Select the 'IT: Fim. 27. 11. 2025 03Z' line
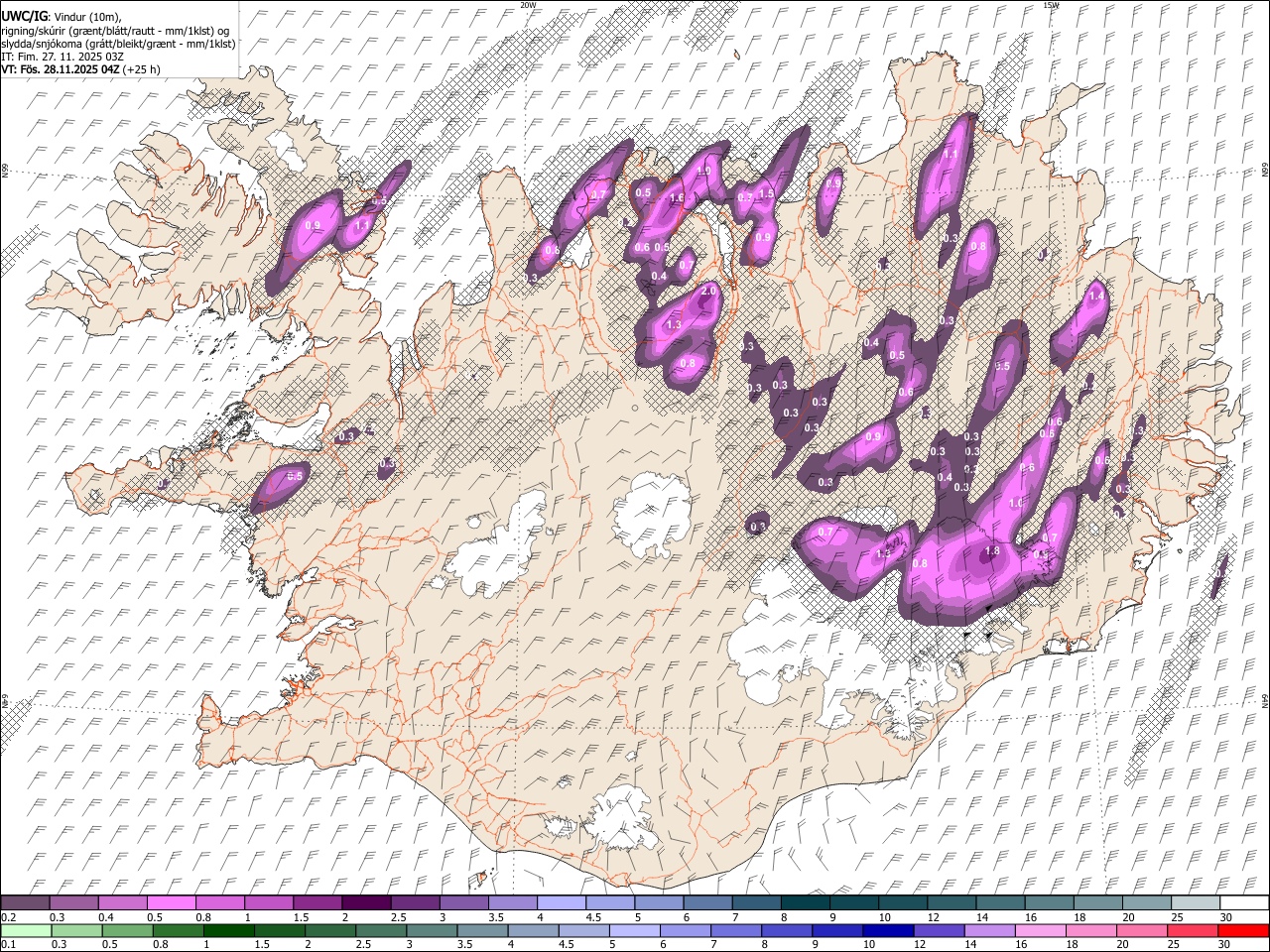Image resolution: width=1270 pixels, height=952 pixels. click(63, 57)
